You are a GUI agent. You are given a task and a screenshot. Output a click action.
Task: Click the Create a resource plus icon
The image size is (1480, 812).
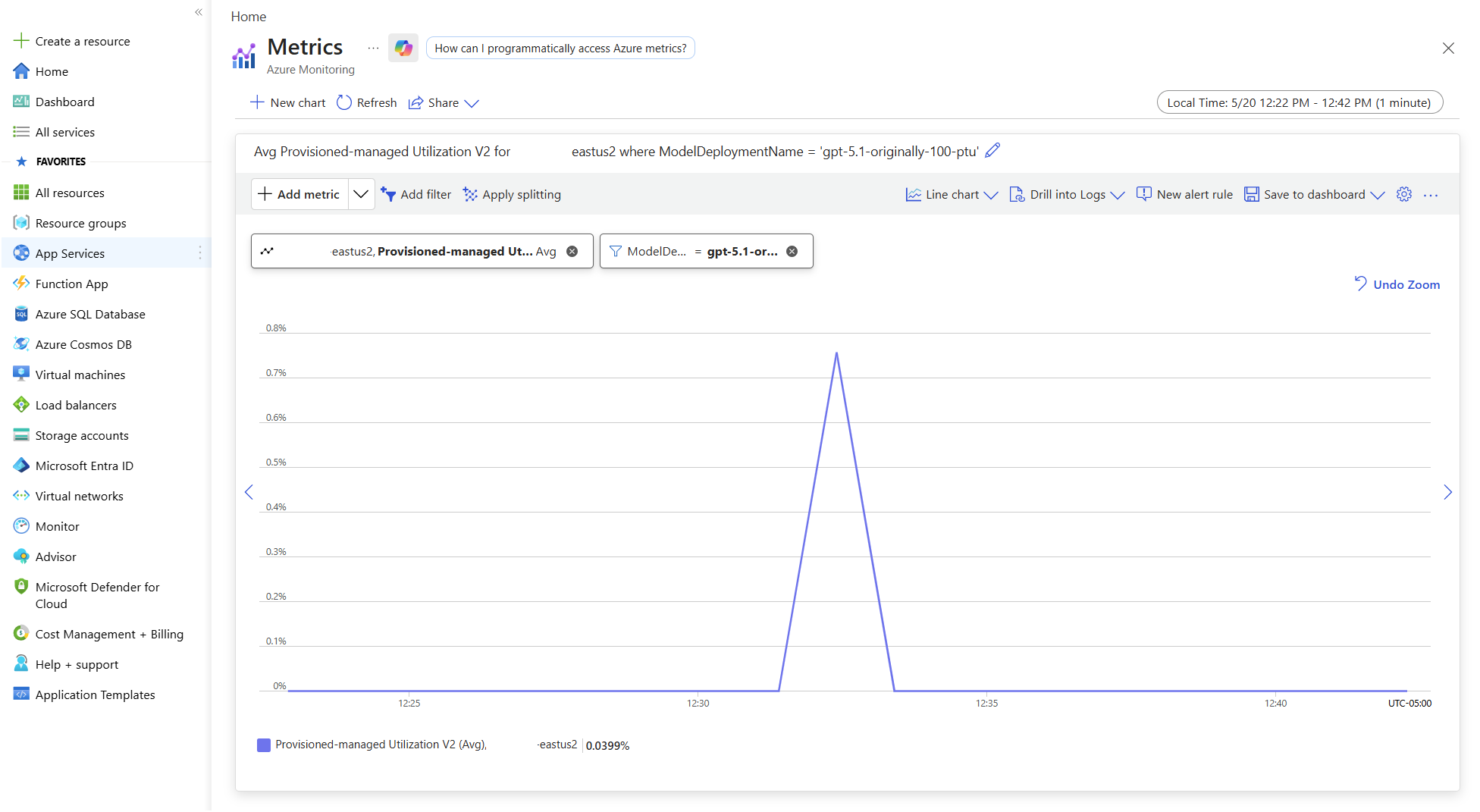coord(21,41)
